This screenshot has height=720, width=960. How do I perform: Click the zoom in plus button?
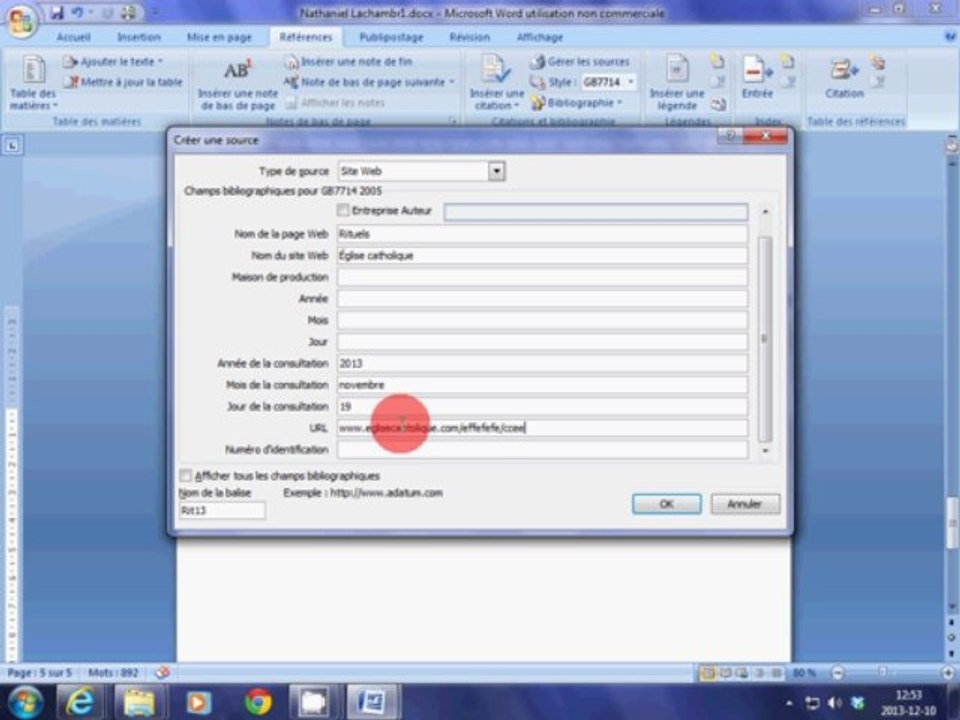click(x=948, y=673)
